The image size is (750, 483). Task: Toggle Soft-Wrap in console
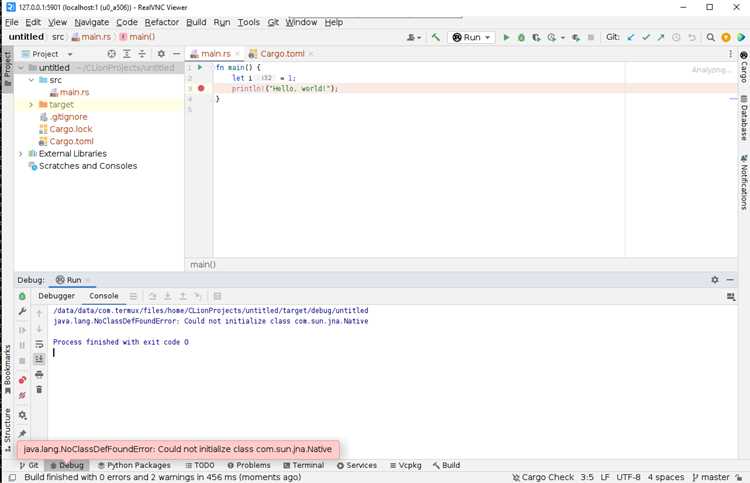(39, 344)
